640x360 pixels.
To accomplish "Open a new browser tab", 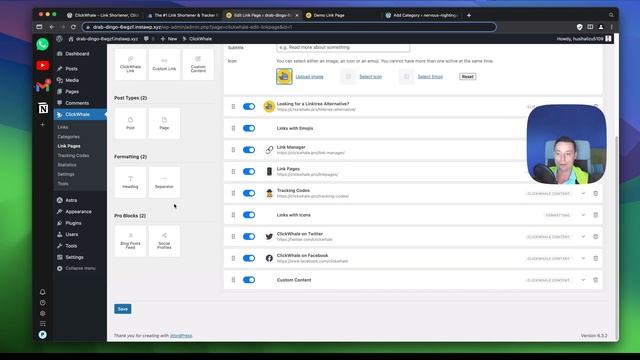I will point(469,15).
